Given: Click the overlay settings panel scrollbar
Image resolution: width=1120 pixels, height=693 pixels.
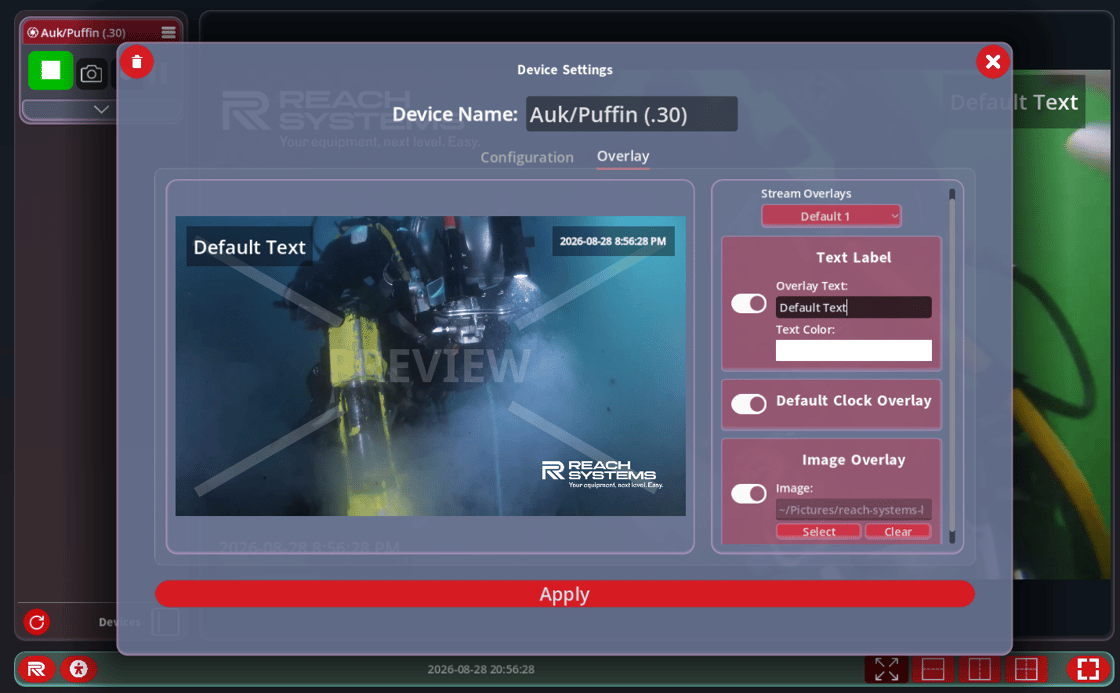Looking at the screenshot, I should 951,366.
